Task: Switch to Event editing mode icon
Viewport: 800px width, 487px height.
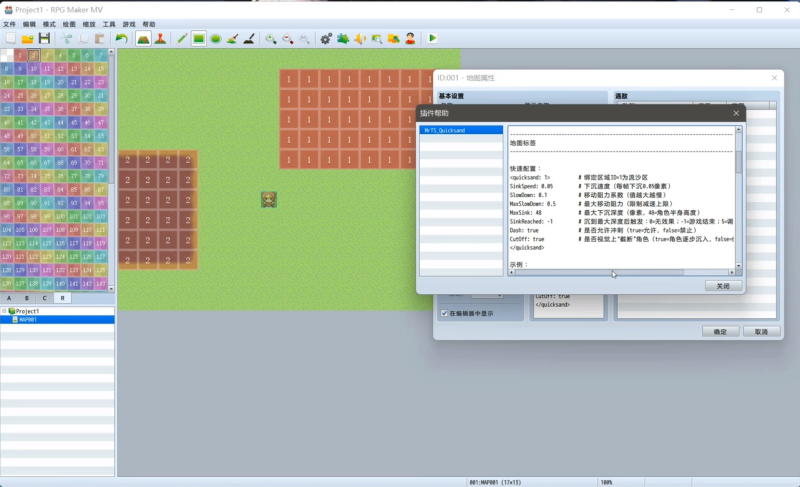Action: coord(160,38)
